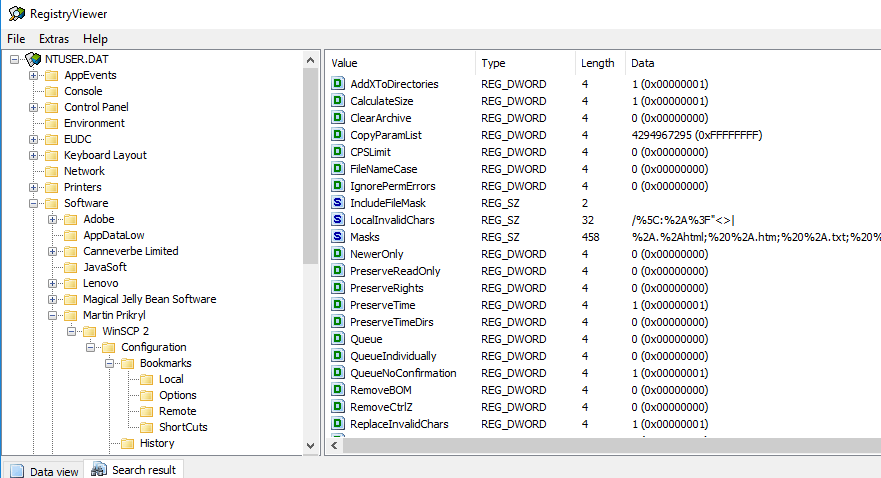Open the Extras menu
Viewport: 881px width, 478px height.
coord(54,39)
